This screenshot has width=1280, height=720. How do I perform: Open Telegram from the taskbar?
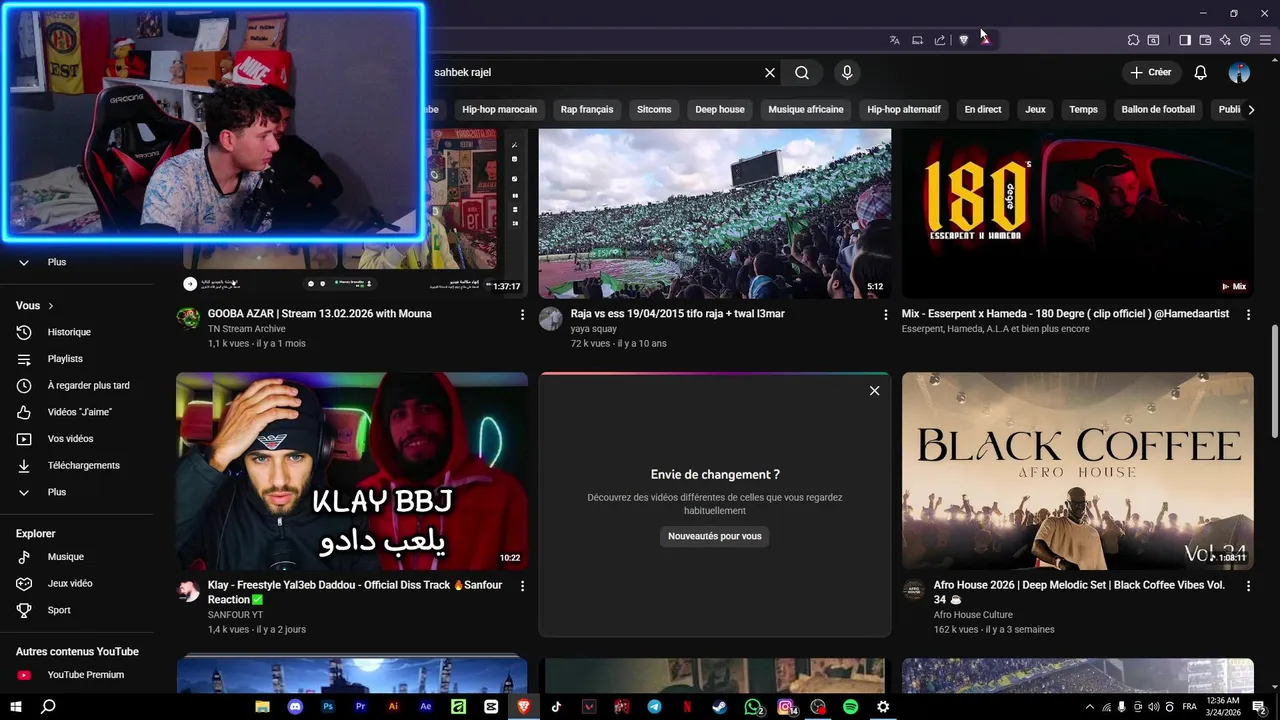point(654,707)
